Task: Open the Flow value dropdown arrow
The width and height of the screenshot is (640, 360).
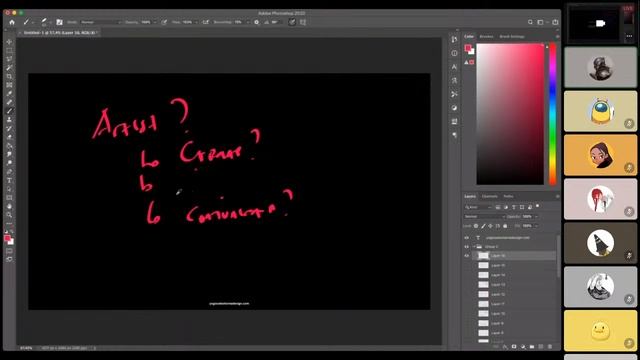Action: pos(196,22)
